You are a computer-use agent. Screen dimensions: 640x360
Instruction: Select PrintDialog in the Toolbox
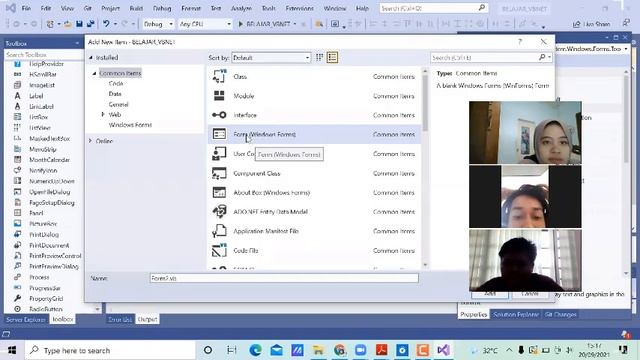point(44,235)
